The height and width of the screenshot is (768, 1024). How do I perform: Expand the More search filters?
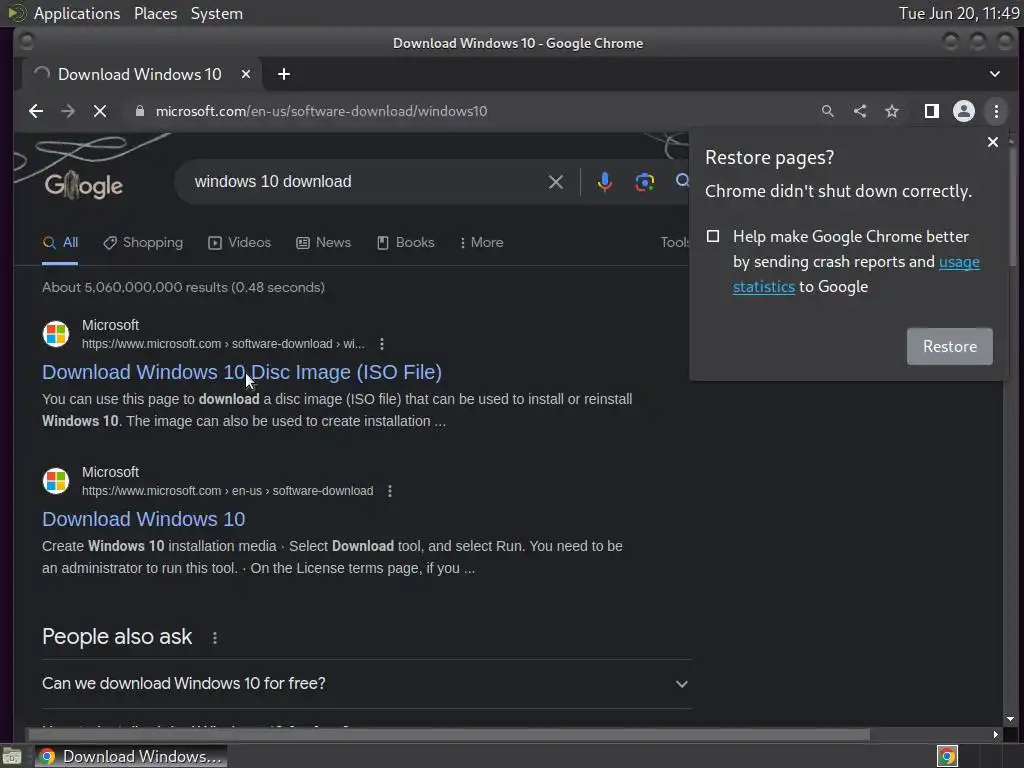(481, 242)
